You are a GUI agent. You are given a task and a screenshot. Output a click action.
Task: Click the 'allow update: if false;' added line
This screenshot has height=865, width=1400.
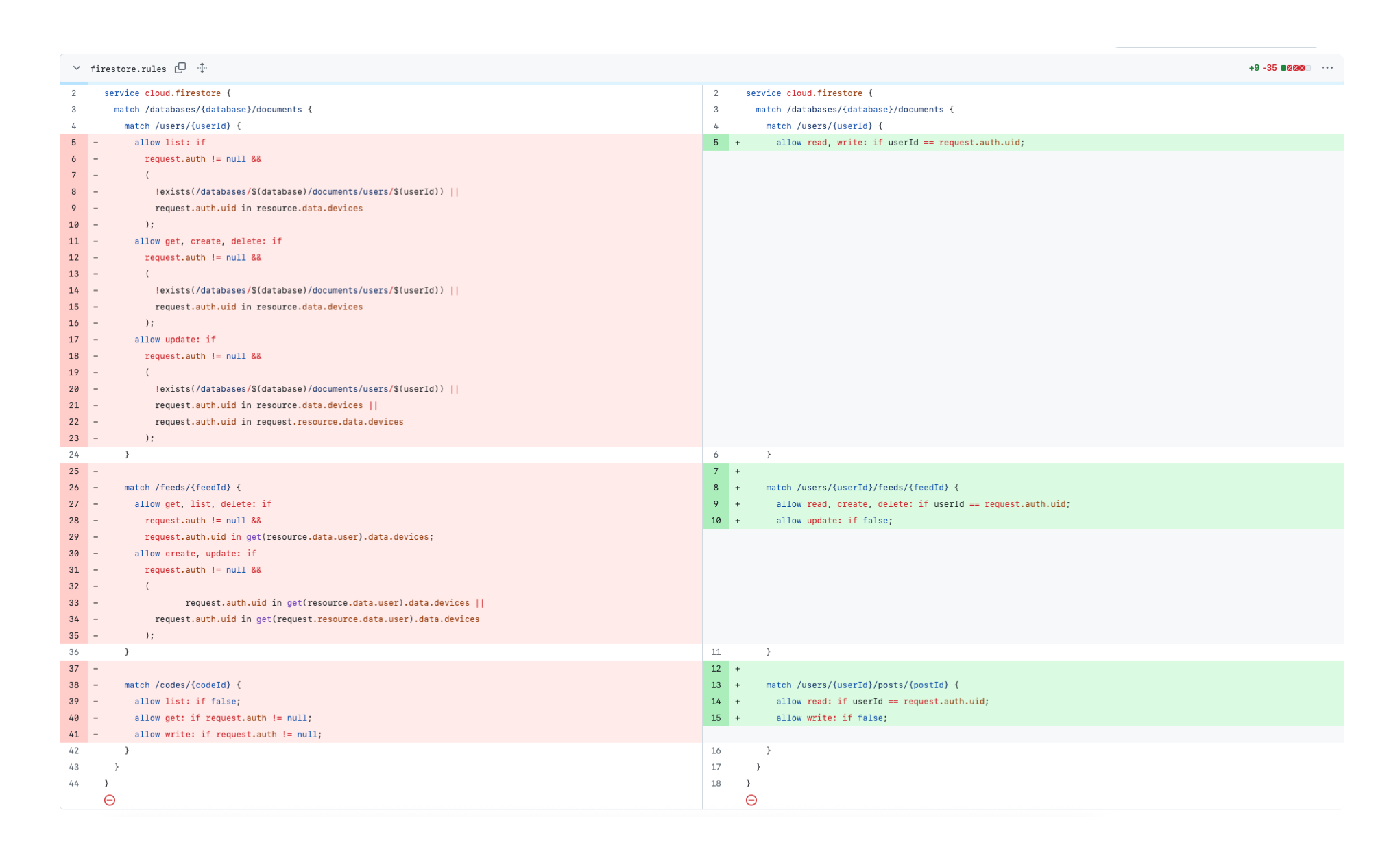834,521
